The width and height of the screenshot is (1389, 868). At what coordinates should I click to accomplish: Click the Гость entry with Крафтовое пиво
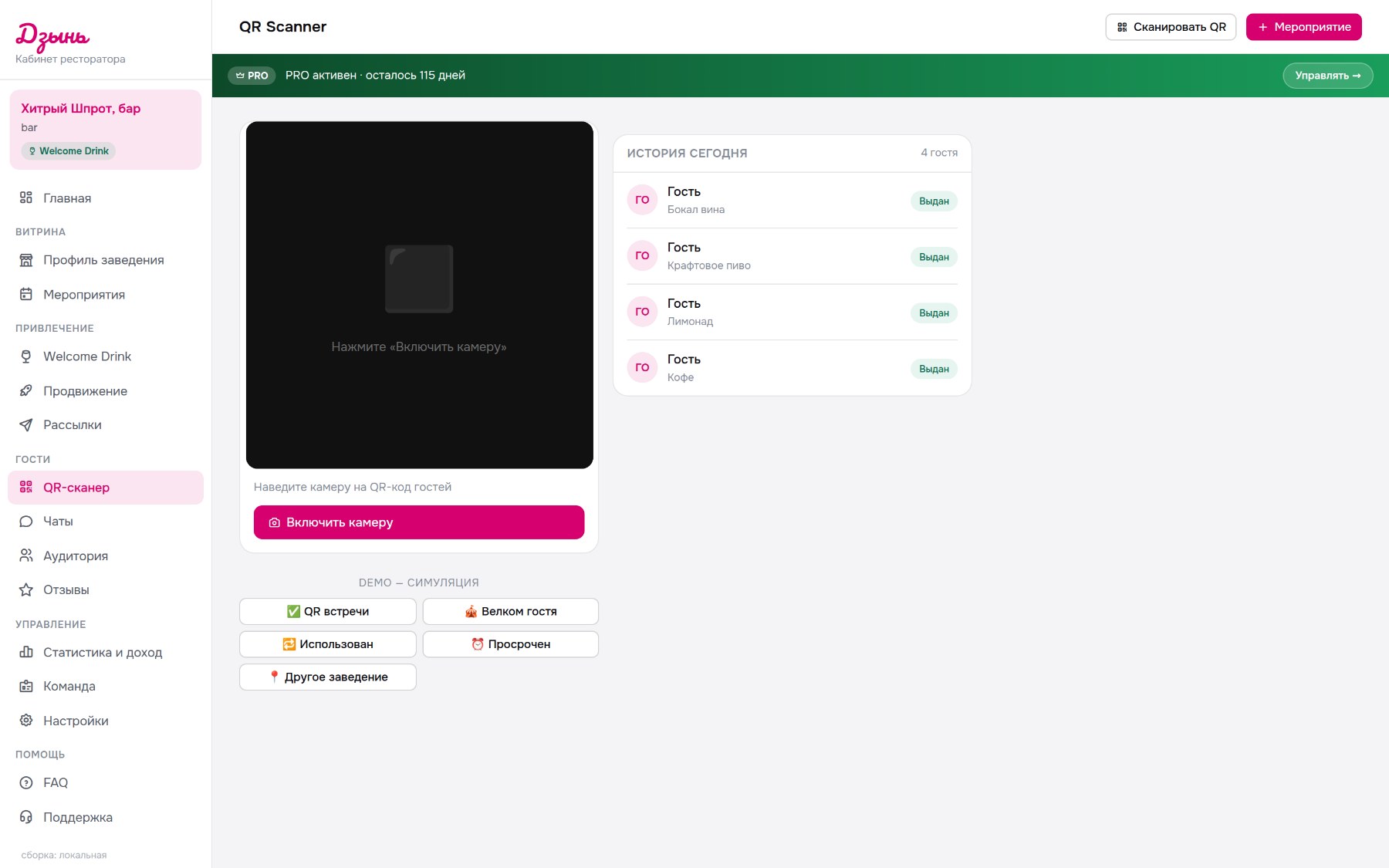(792, 256)
